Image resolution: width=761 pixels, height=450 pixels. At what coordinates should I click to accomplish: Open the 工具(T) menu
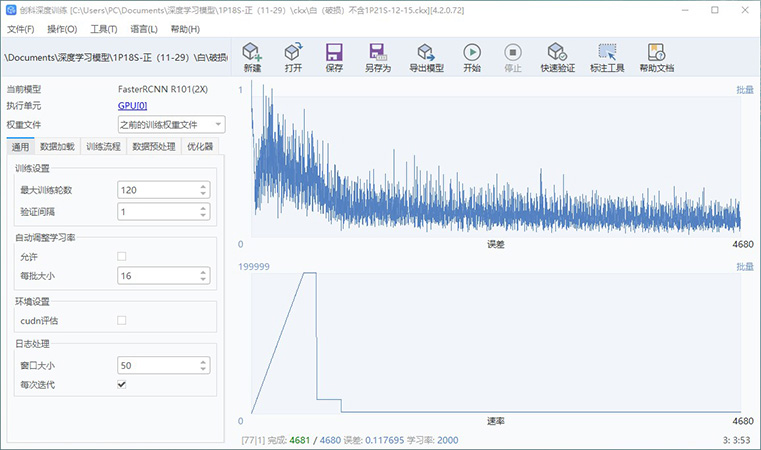(x=103, y=29)
